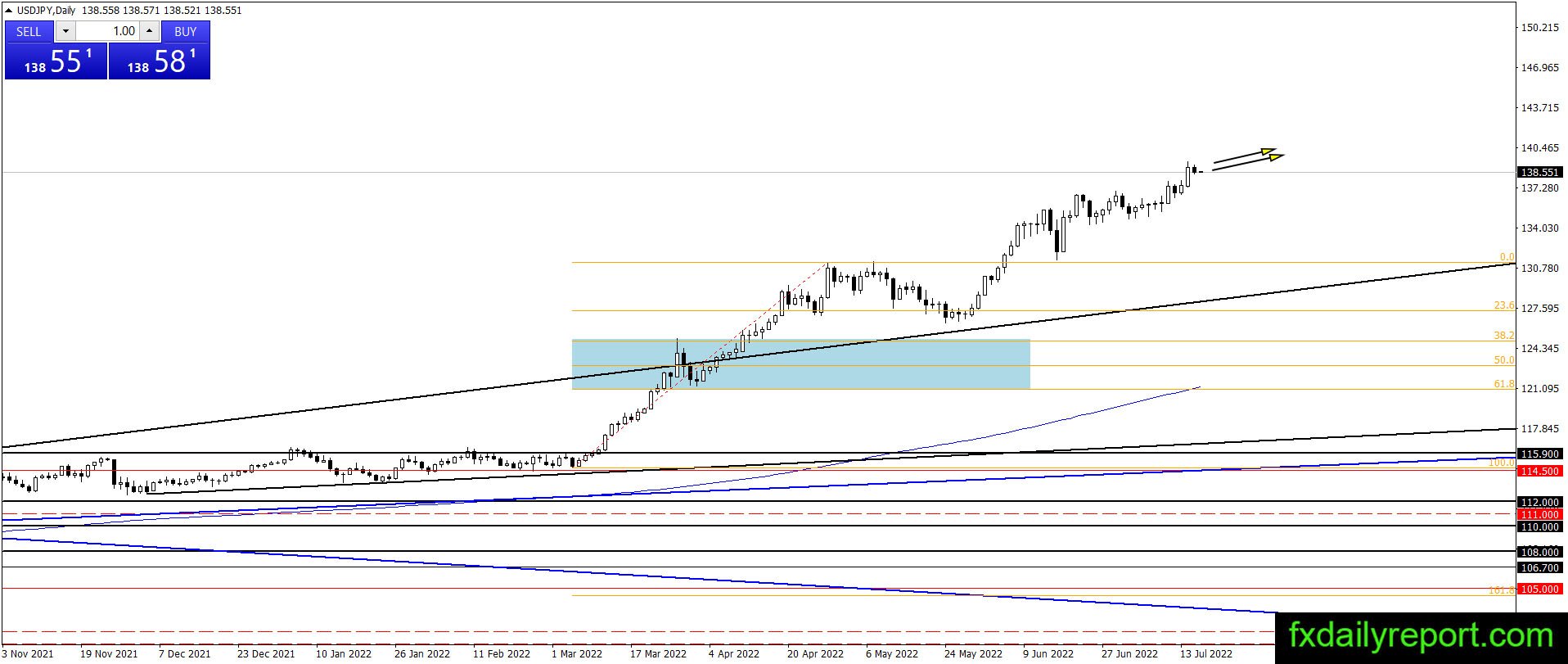
Task: Select the upper yellow arrow on chart
Action: pos(1244,155)
